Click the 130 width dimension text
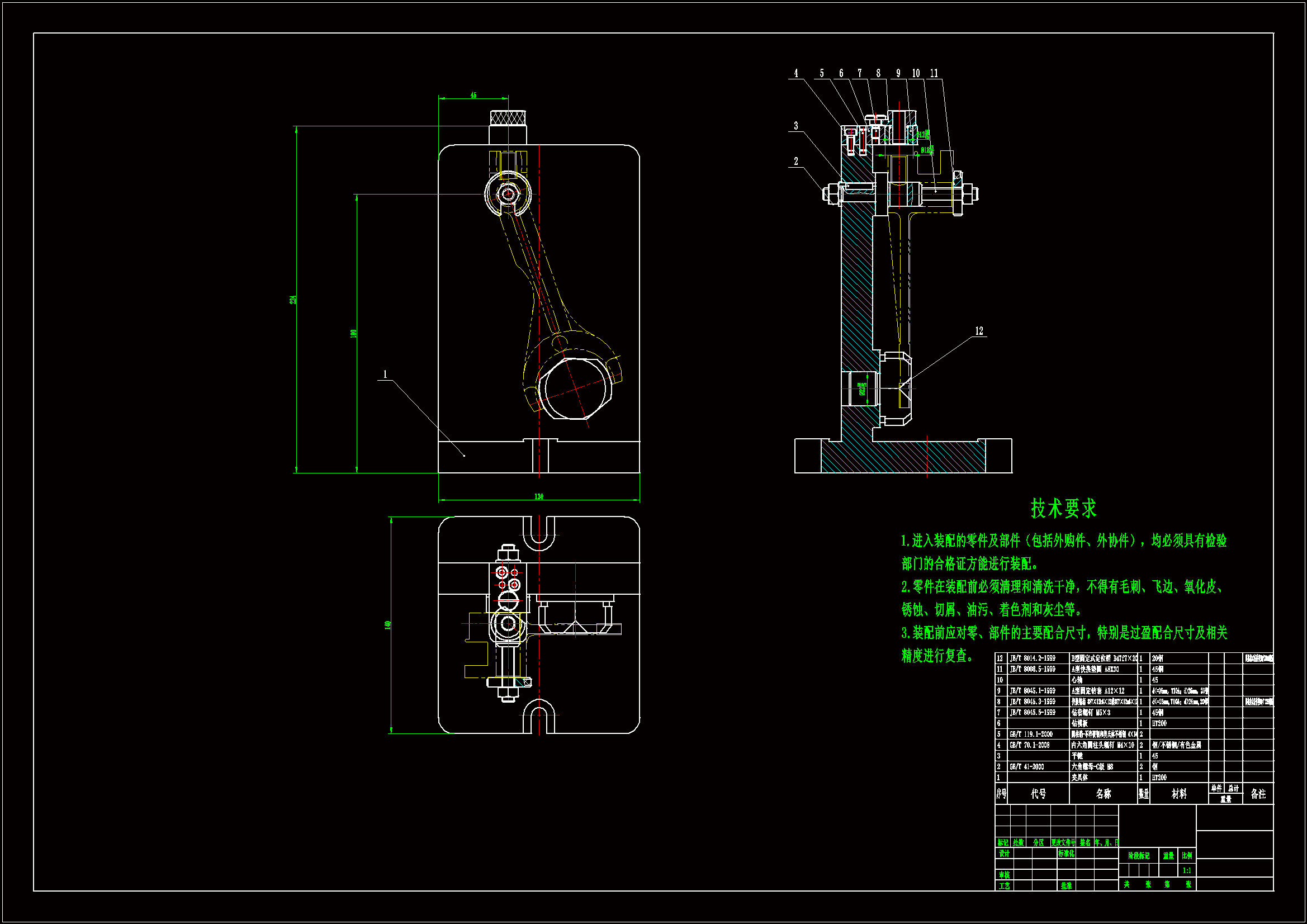The image size is (1307, 924). tap(538, 496)
